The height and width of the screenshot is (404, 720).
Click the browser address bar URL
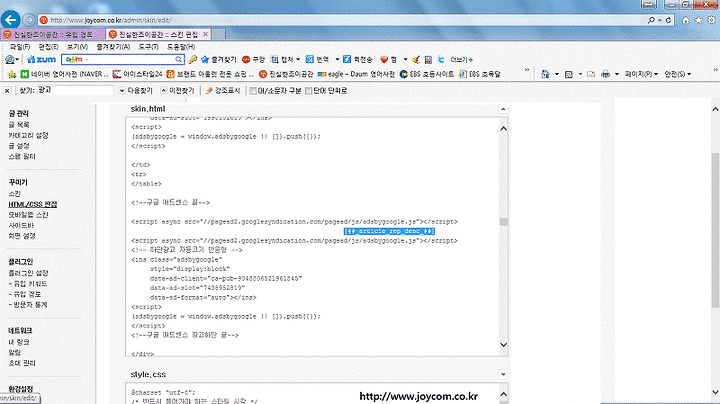pos(110,20)
